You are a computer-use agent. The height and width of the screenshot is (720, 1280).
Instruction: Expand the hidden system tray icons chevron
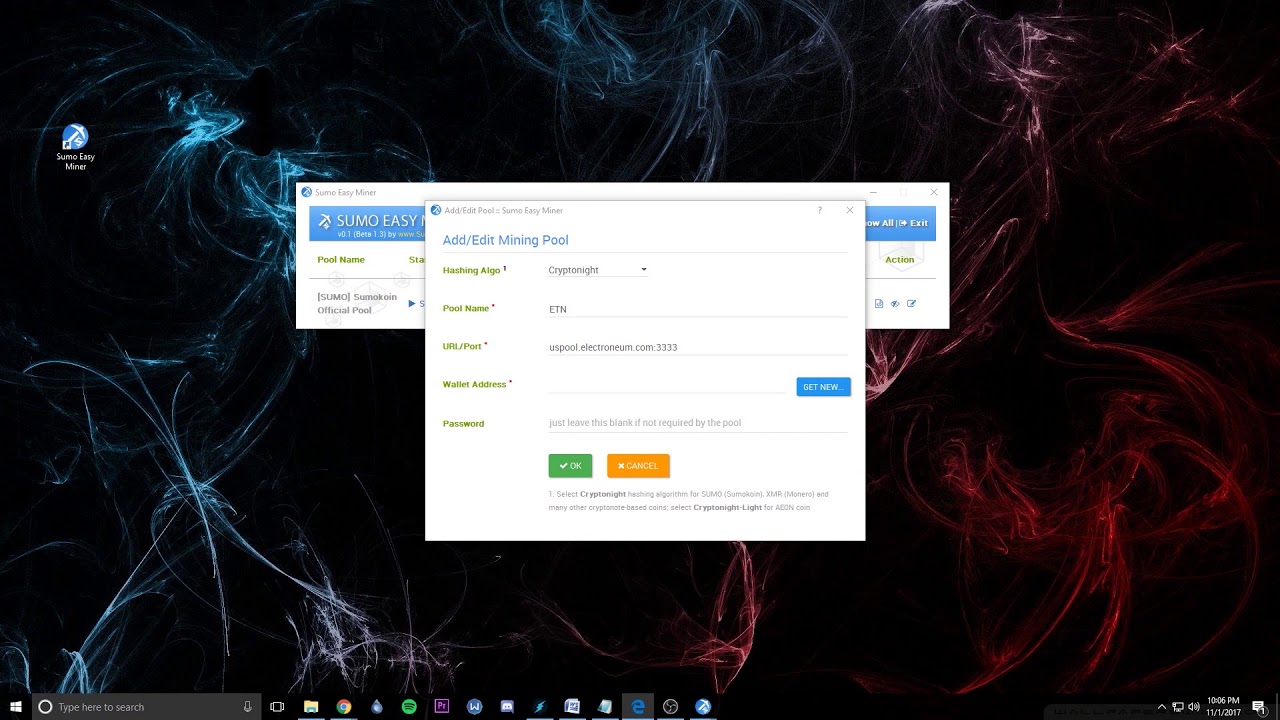coord(1162,707)
